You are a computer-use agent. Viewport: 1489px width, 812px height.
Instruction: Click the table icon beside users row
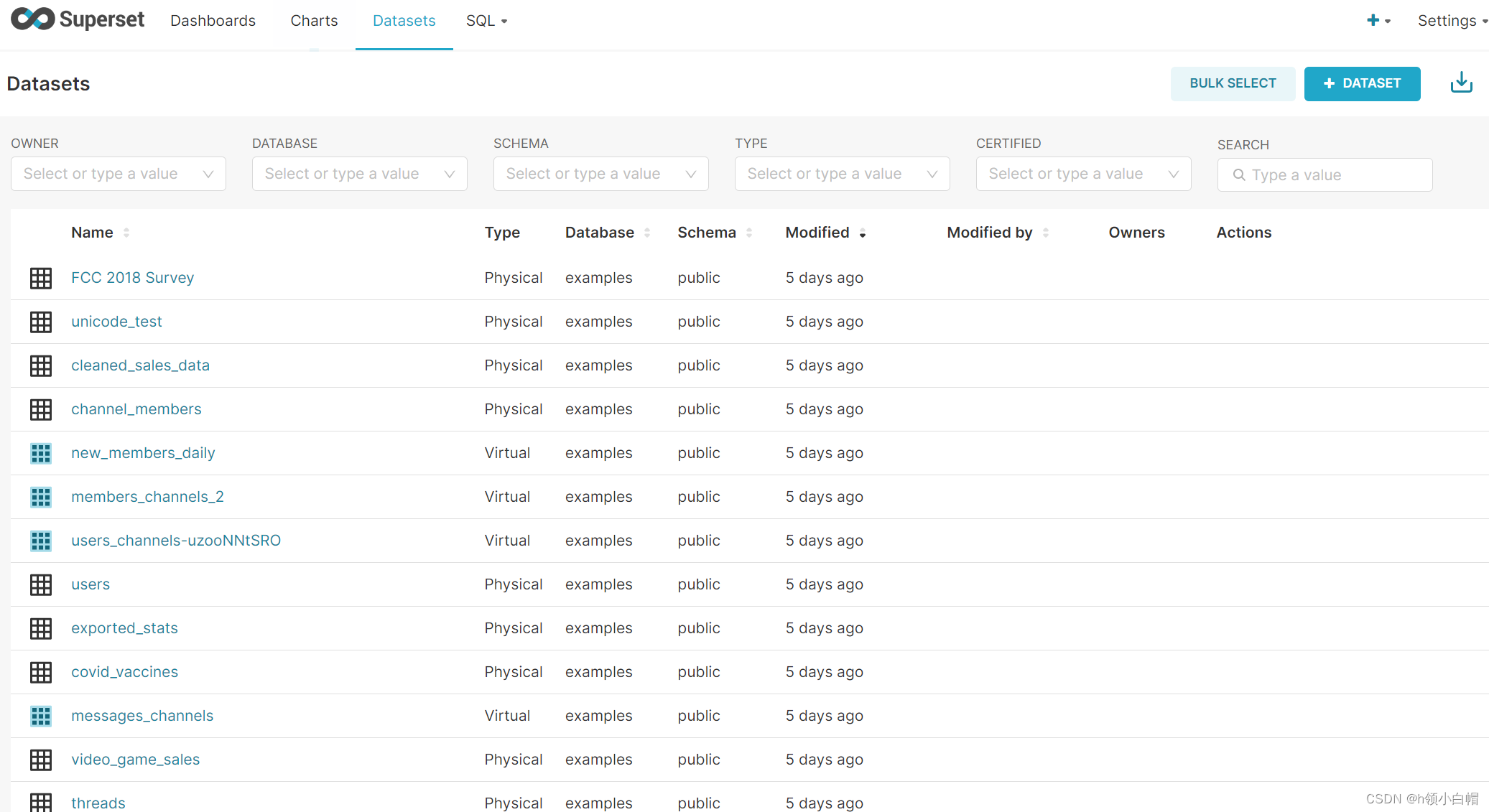[41, 584]
